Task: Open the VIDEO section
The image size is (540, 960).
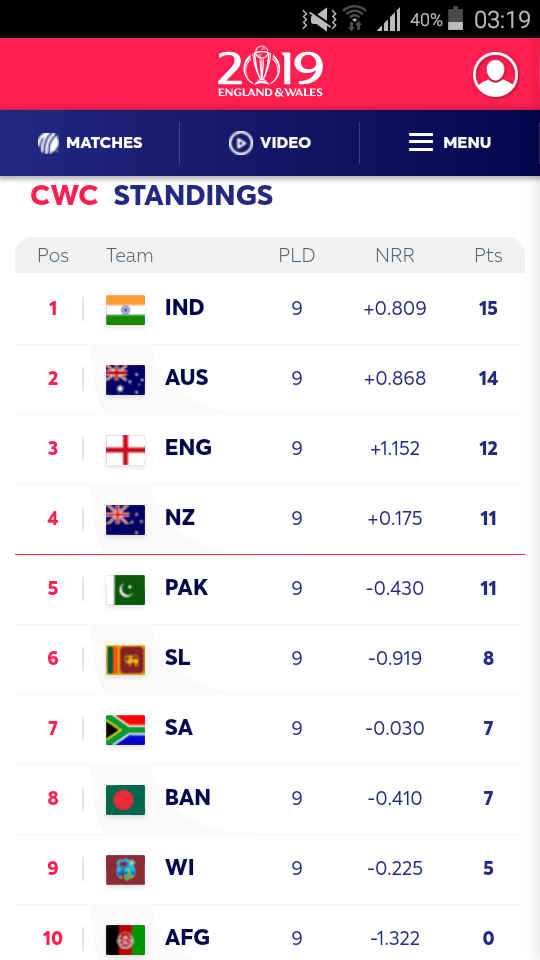Action: point(270,143)
